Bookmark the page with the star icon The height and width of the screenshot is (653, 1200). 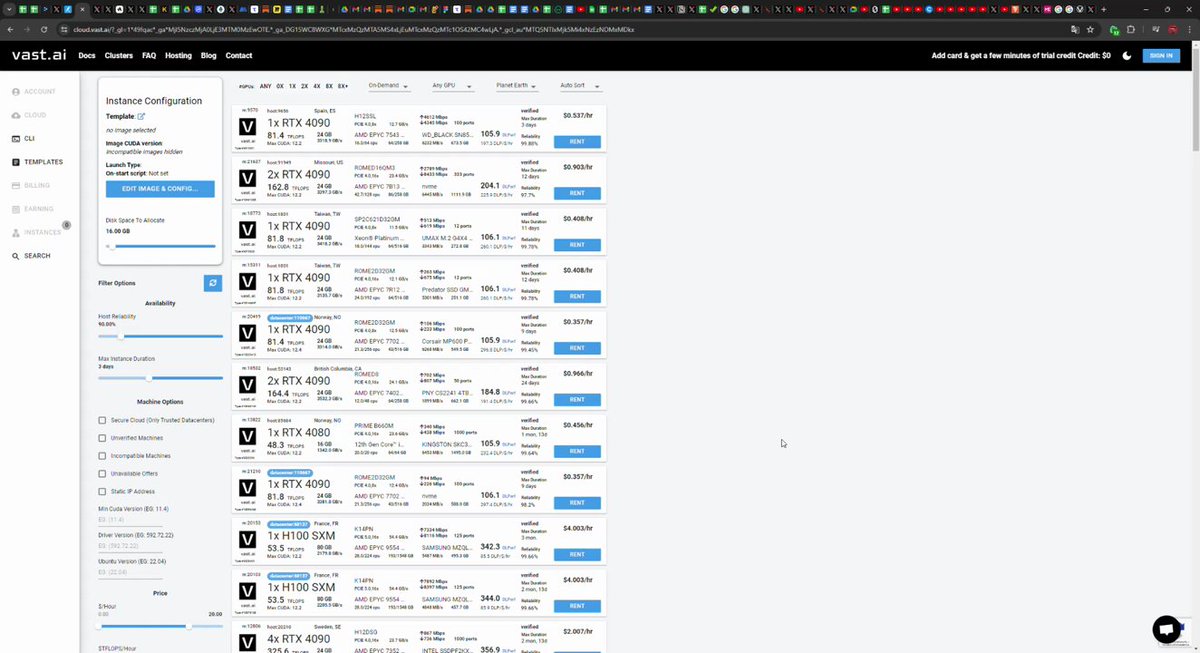coord(1090,30)
